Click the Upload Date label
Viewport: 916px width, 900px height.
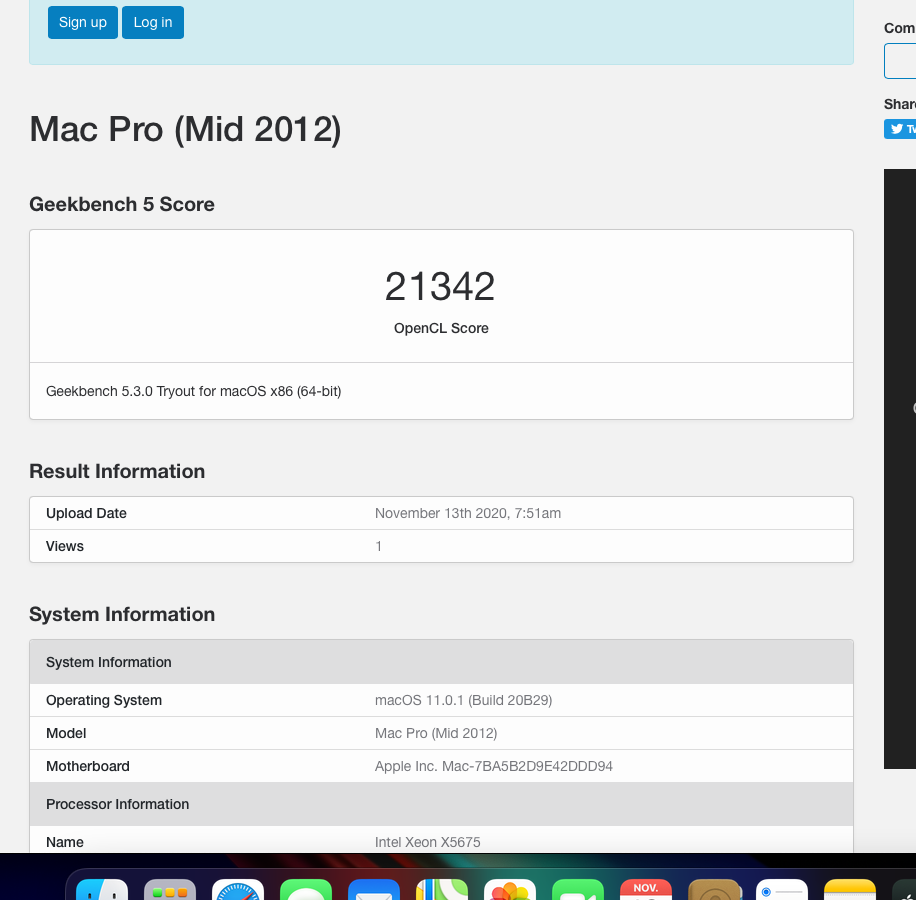86,513
